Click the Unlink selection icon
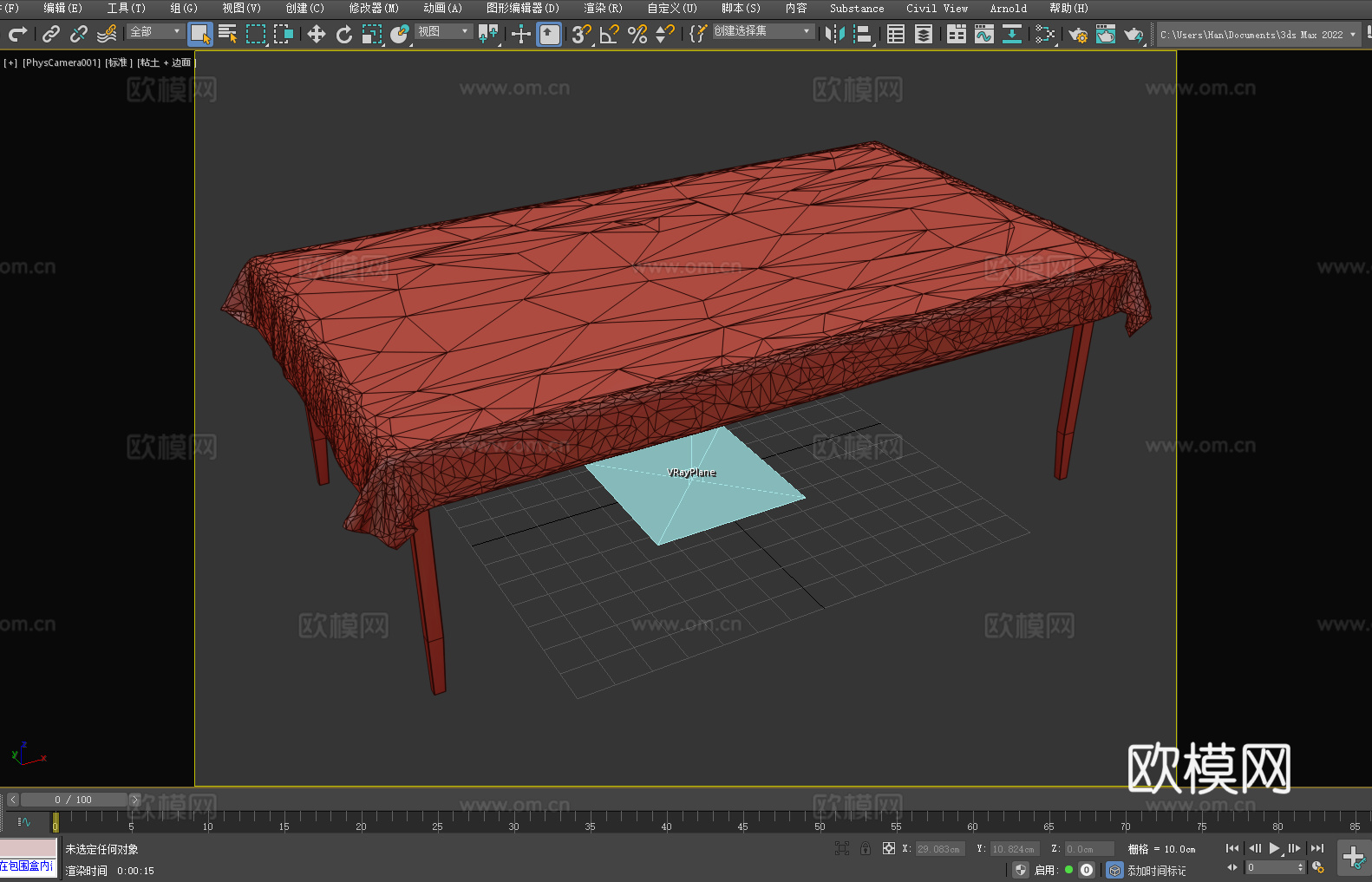 [79, 34]
